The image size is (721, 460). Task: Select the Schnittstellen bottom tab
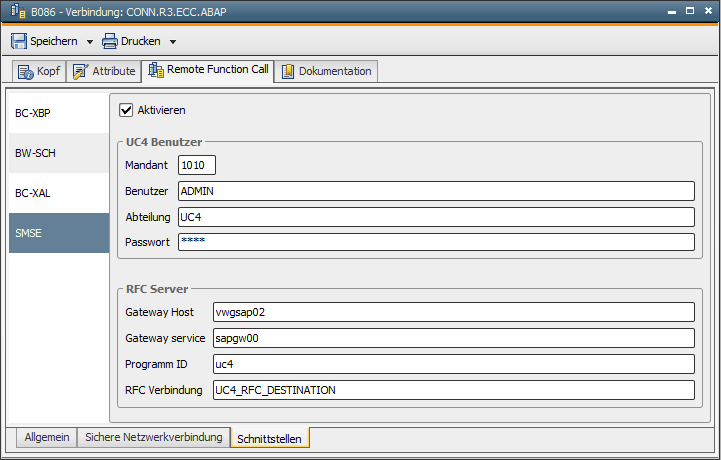pyautogui.click(x=269, y=438)
